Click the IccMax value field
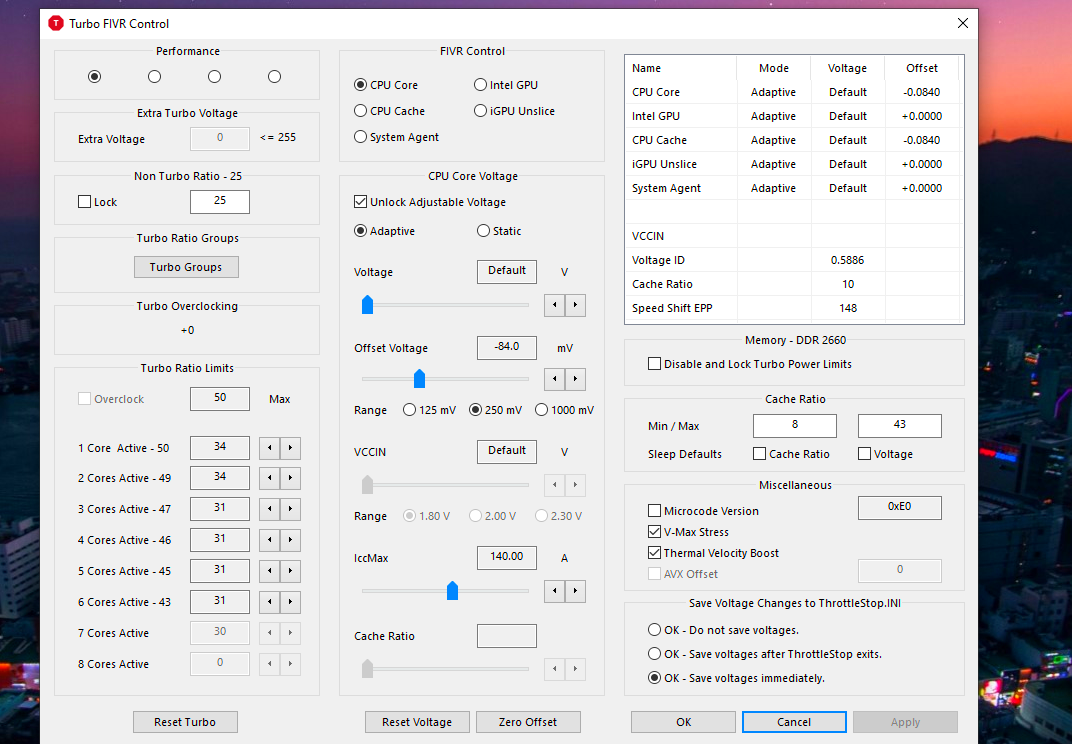The width and height of the screenshot is (1072, 744). tap(507, 557)
